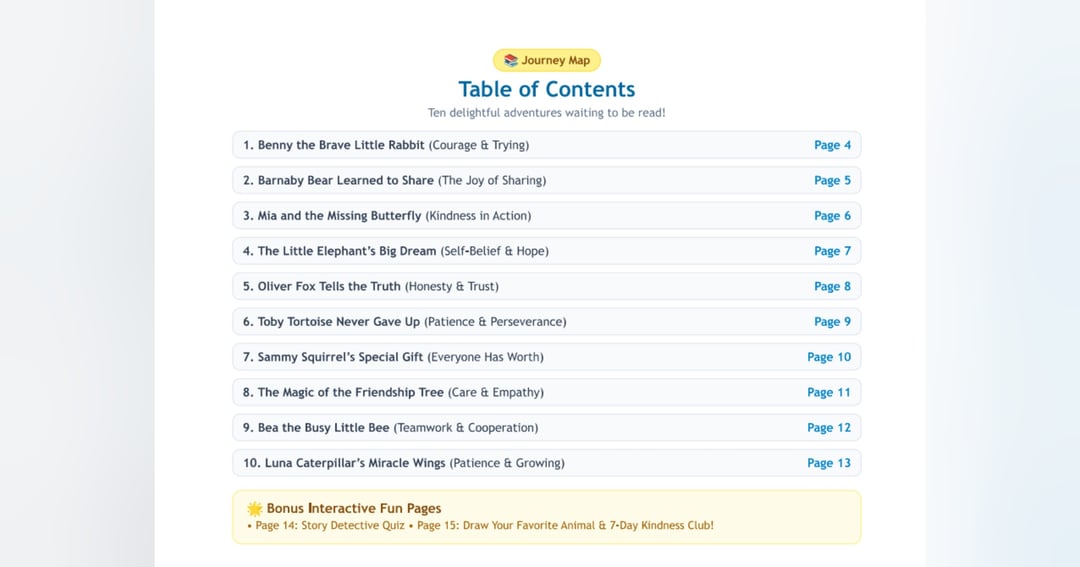This screenshot has width=1080, height=567.
Task: Open Mia and the Missing Butterfly entry
Action: [x=547, y=216]
